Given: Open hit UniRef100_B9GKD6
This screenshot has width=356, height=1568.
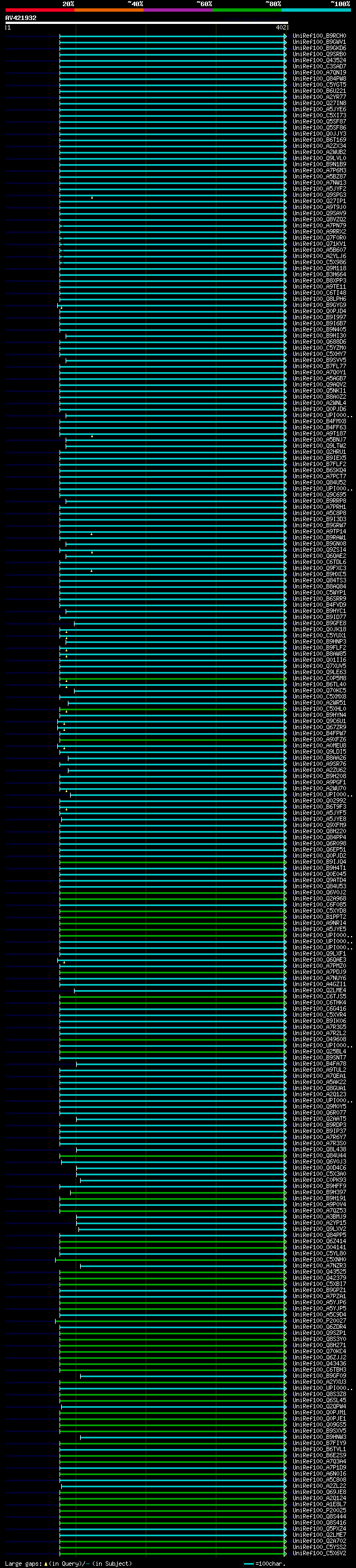Looking at the screenshot, I should (x=319, y=48).
